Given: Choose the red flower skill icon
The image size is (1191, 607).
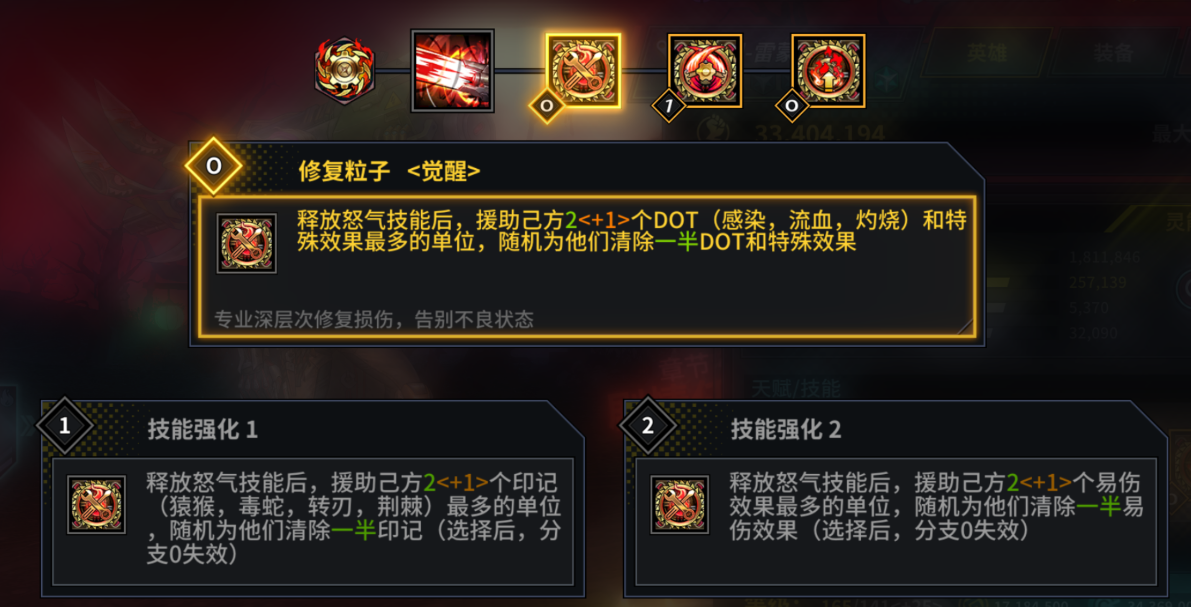Looking at the screenshot, I should click(x=704, y=71).
